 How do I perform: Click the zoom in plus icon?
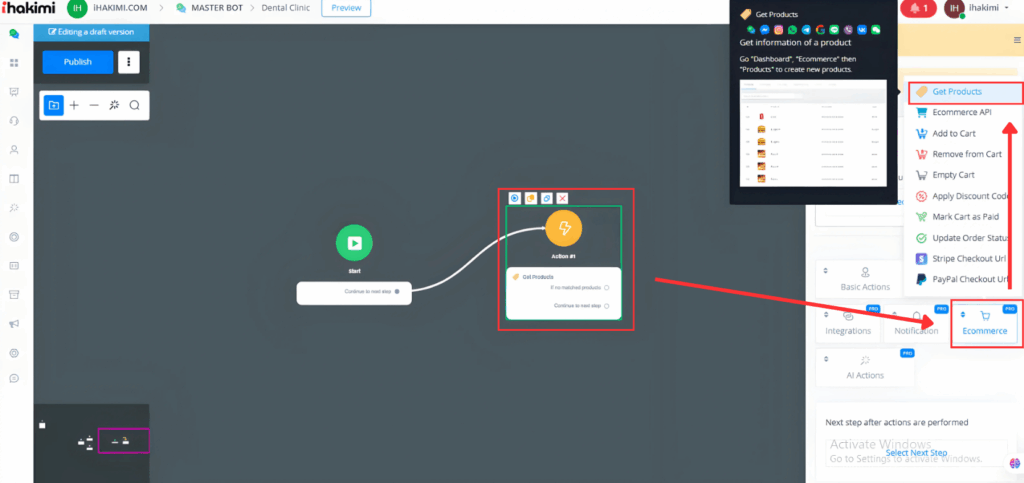tap(74, 105)
